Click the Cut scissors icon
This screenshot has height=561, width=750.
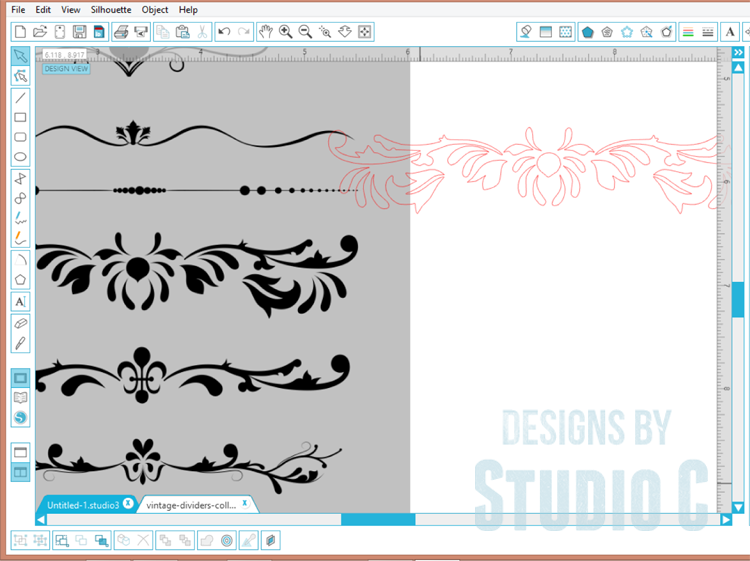(202, 32)
